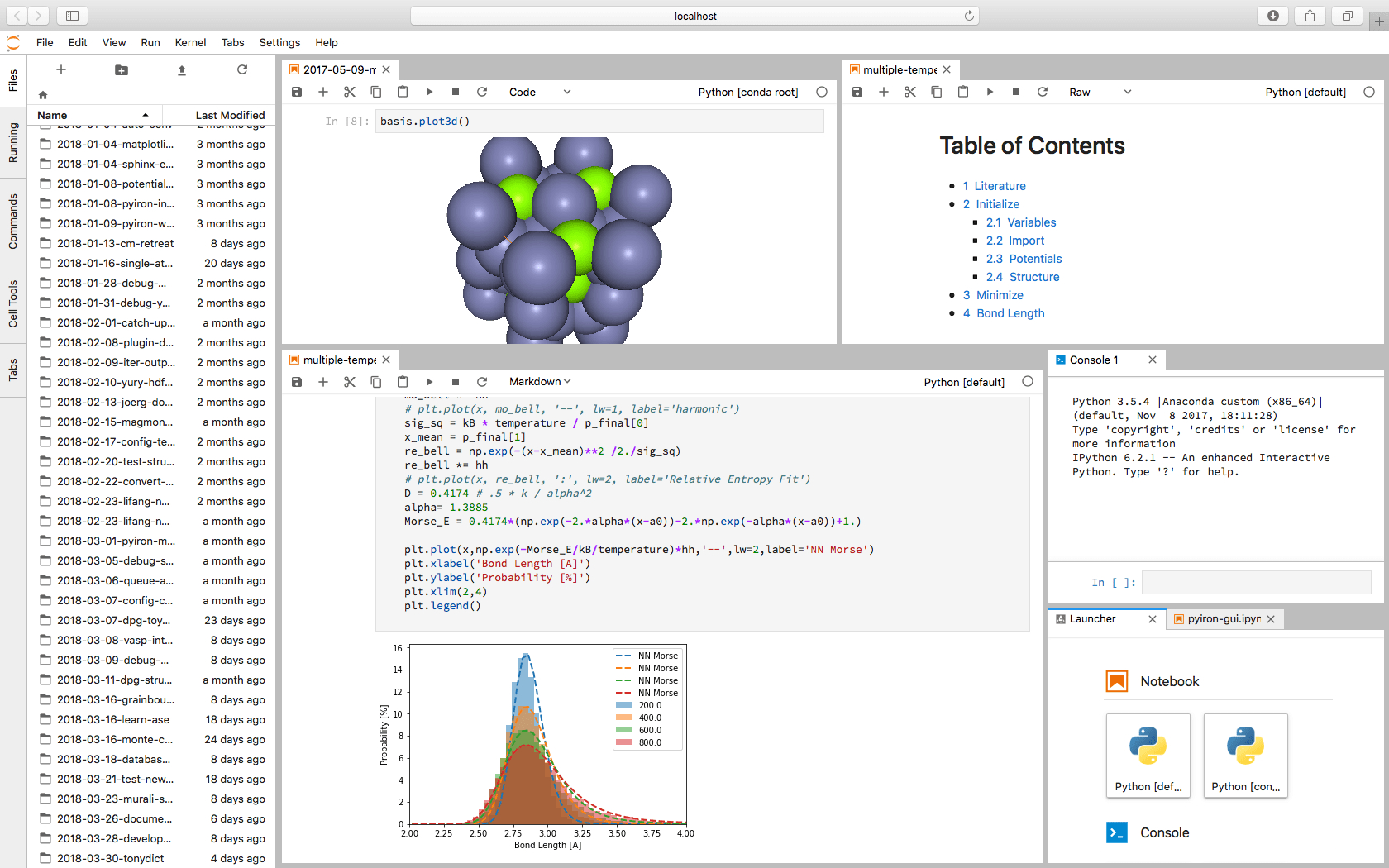
Task: Toggle the left sidebar with the panel icon
Action: tap(73, 15)
